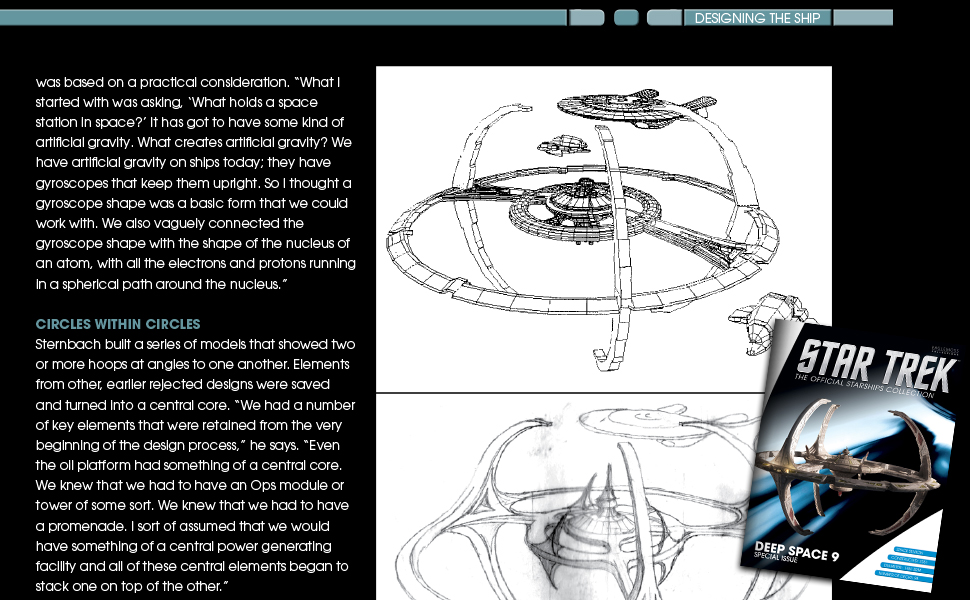Image resolution: width=970 pixels, height=600 pixels.
Task: Click the line ending 'stack one on top of the other.'
Action: (x=132, y=586)
